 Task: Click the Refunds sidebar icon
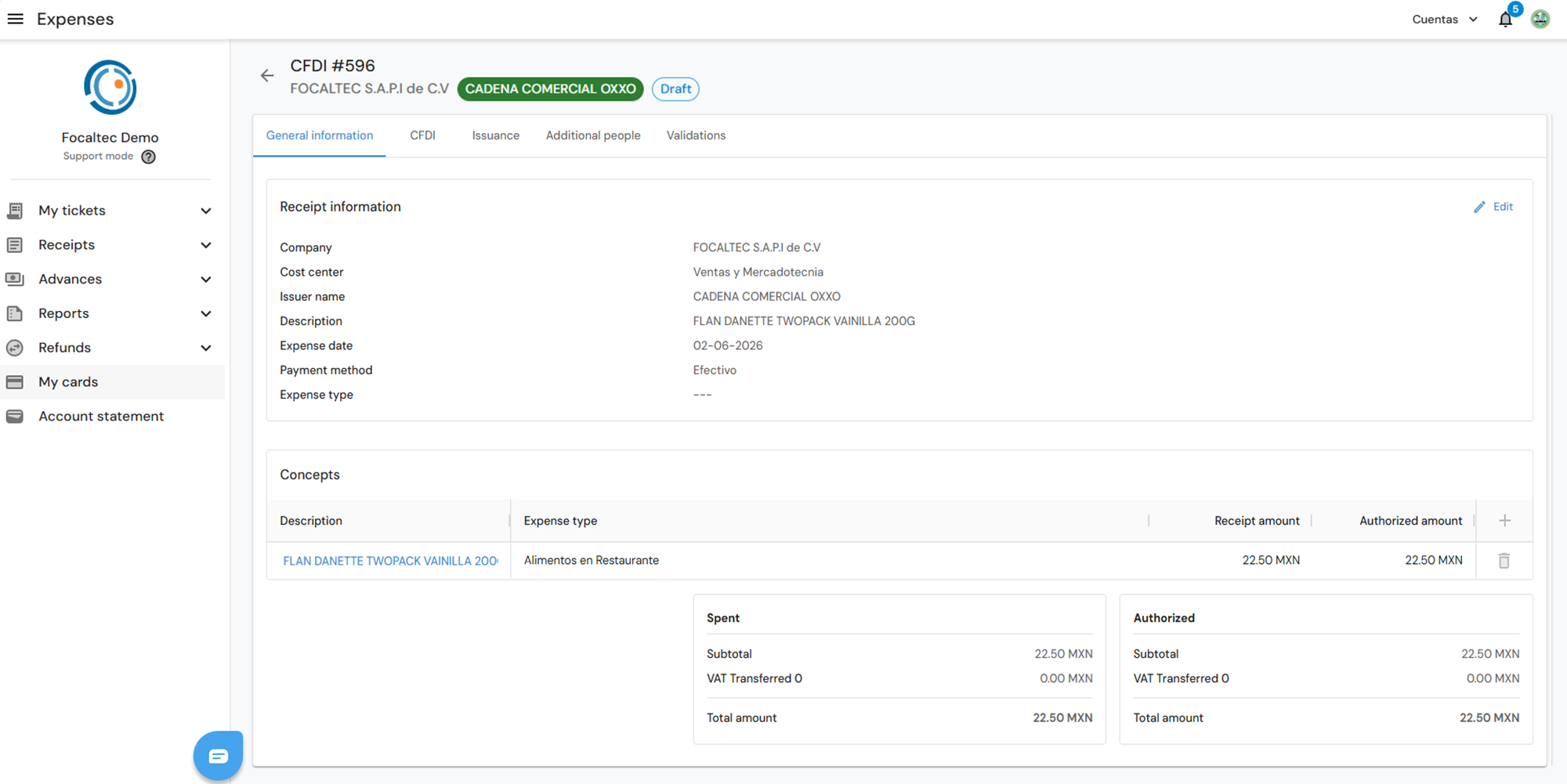point(15,348)
